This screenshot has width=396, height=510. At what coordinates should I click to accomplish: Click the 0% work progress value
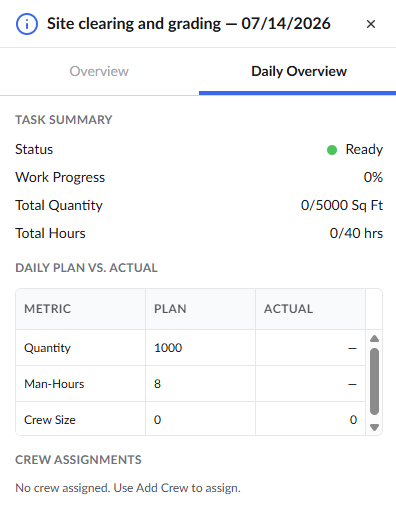[x=373, y=177]
